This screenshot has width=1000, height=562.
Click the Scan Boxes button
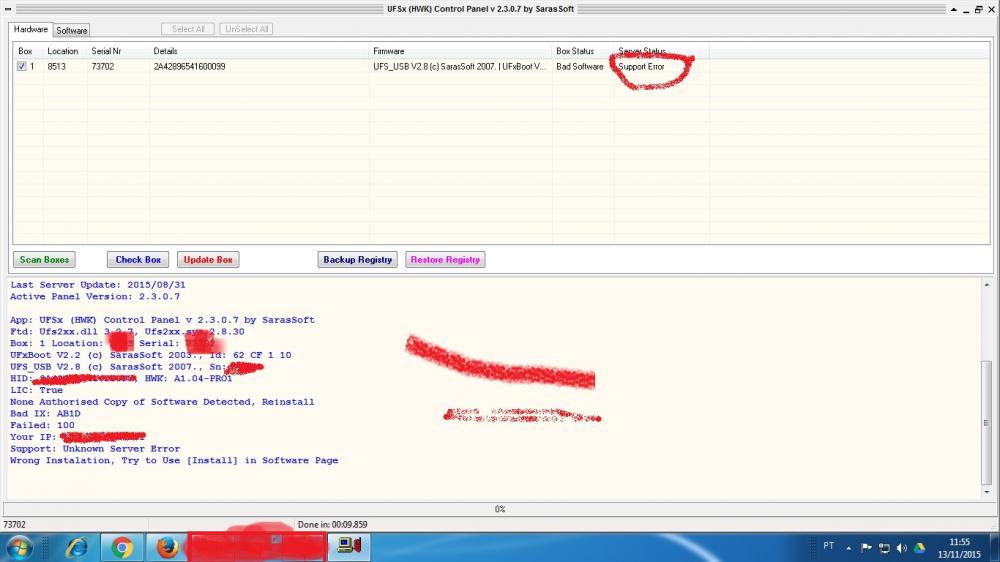point(44,260)
